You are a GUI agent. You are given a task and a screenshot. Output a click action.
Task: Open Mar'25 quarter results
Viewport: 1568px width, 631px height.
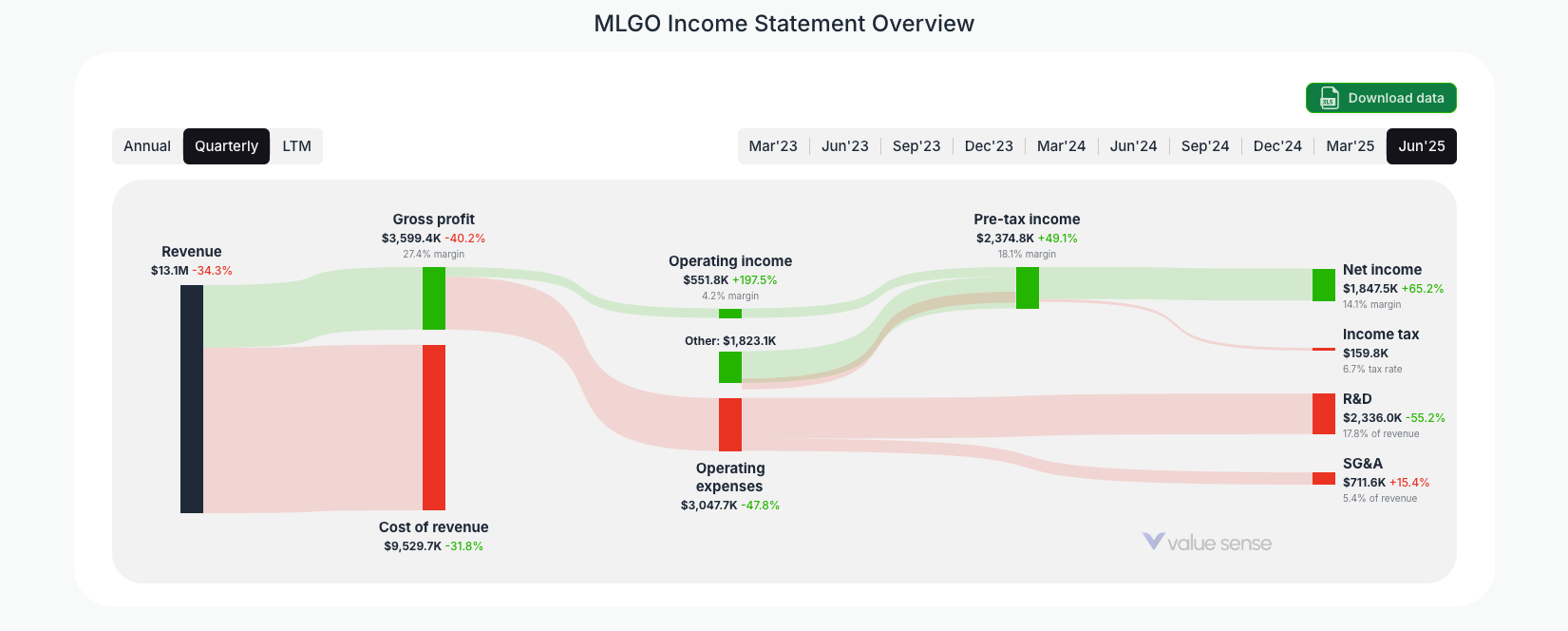tap(1350, 145)
